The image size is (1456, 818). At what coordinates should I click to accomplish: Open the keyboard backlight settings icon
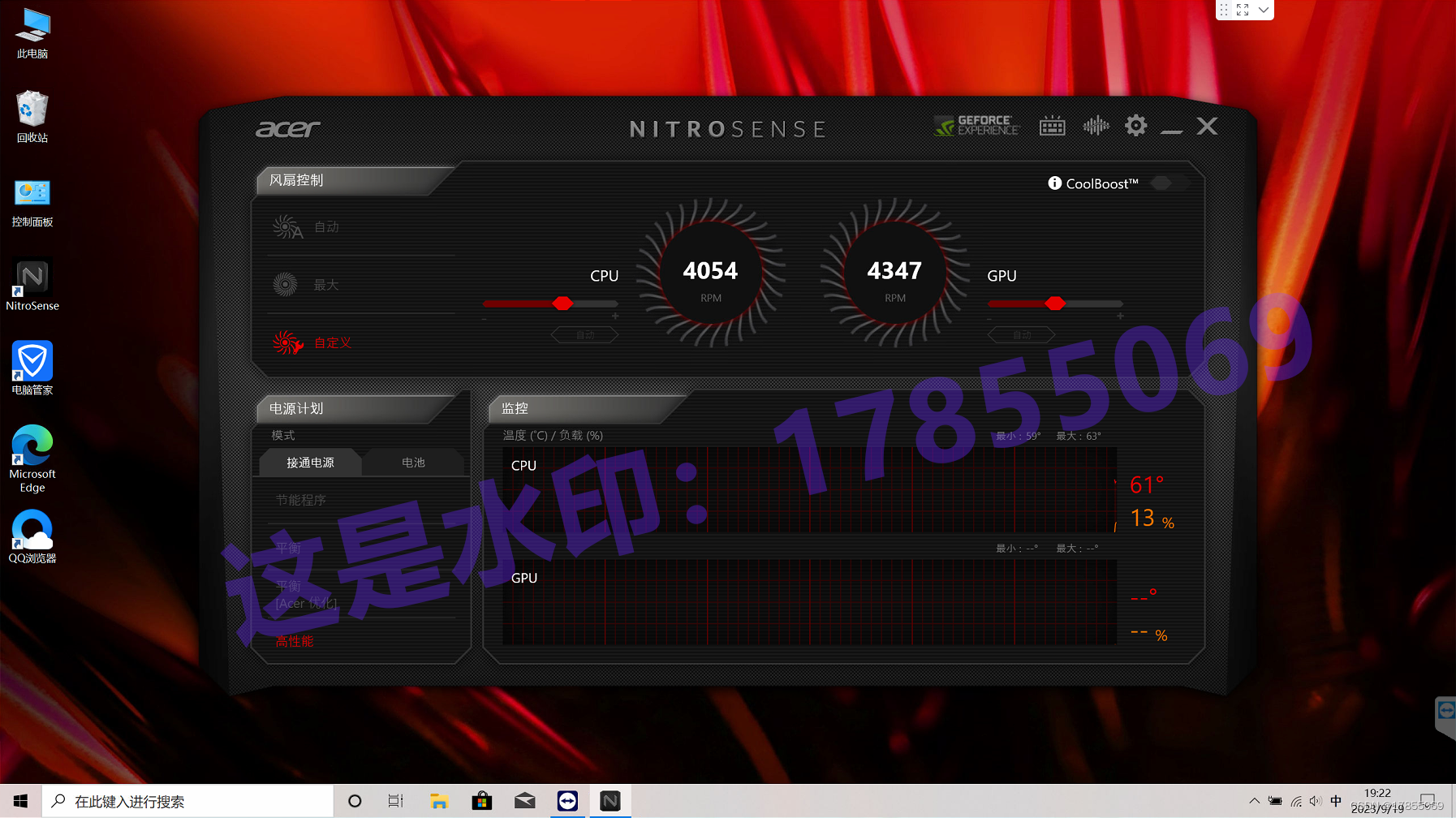1053,126
